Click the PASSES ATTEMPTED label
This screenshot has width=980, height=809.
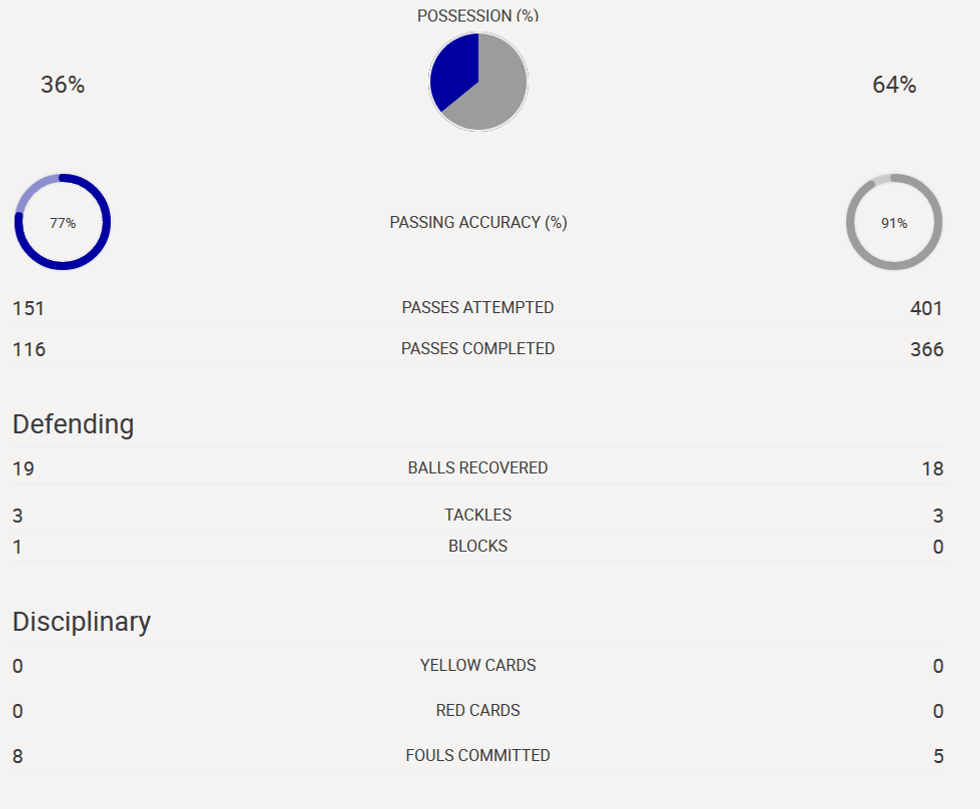478,307
